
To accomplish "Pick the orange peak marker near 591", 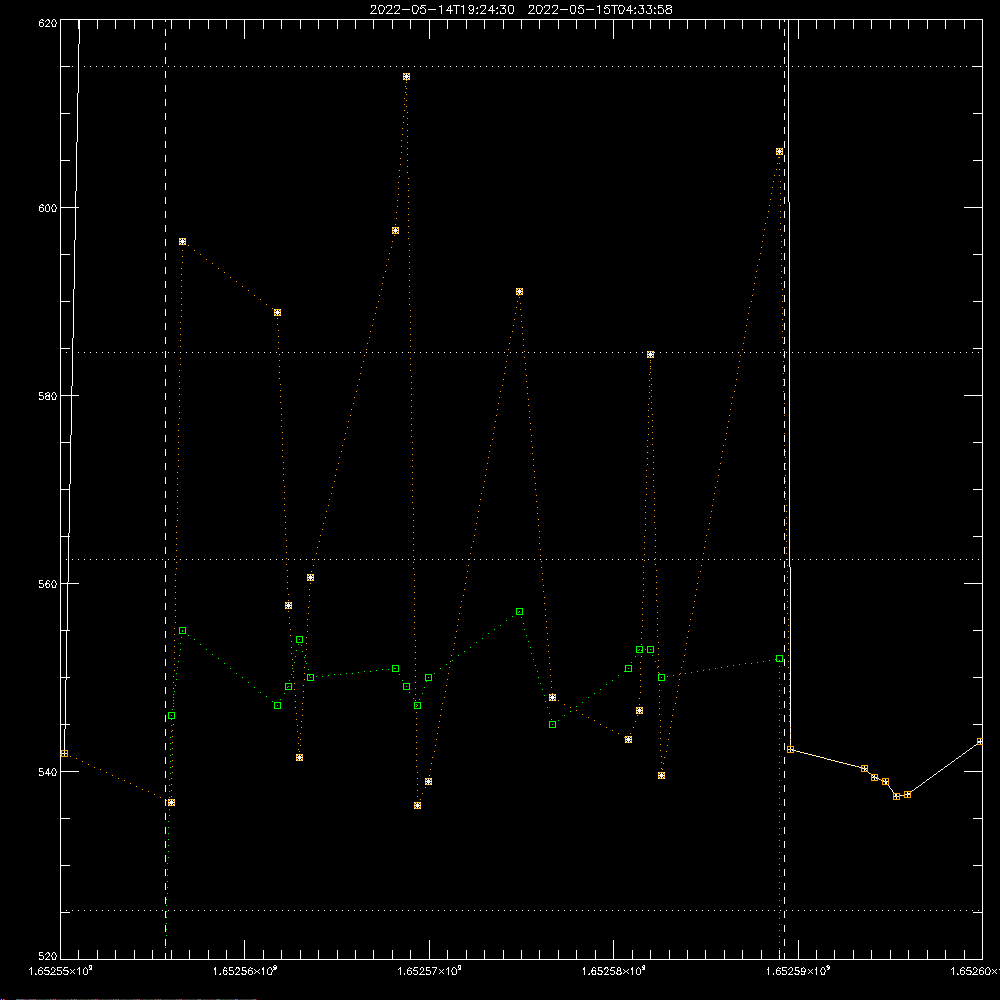I will [520, 291].
